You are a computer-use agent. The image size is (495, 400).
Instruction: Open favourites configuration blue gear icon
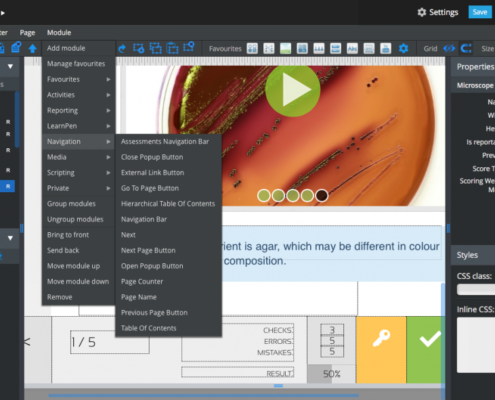pos(403,49)
